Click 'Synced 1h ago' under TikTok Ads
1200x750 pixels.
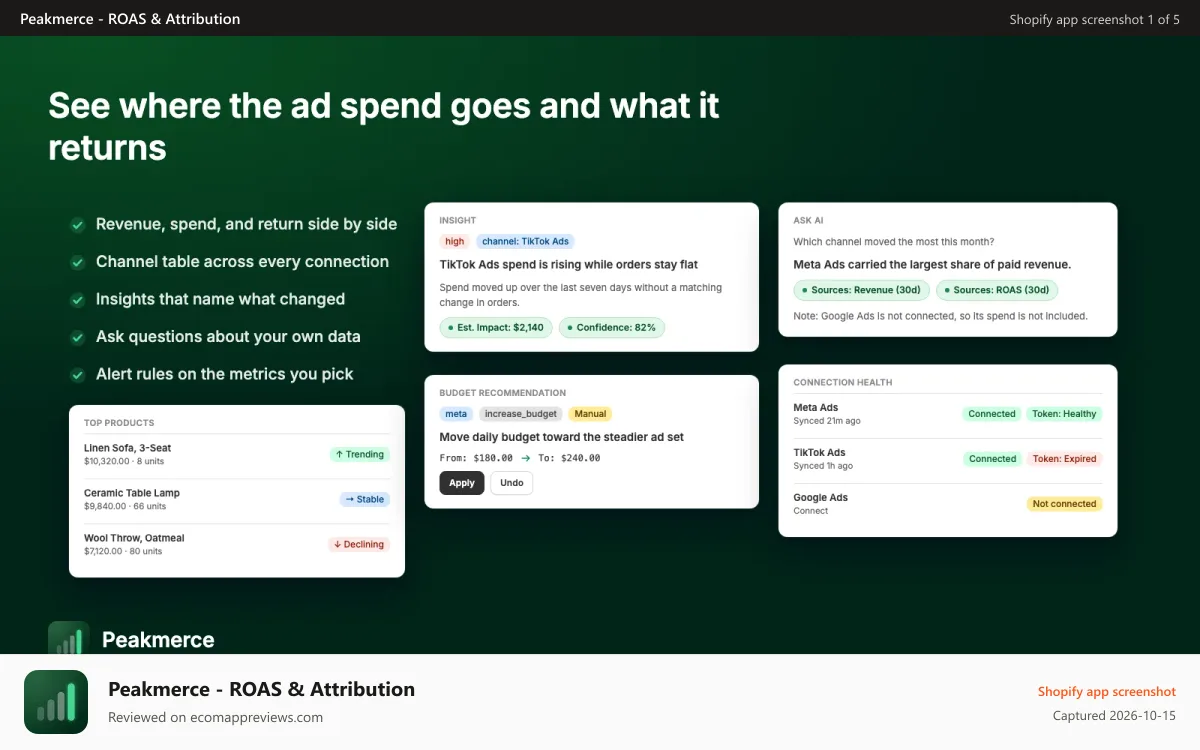coord(823,466)
